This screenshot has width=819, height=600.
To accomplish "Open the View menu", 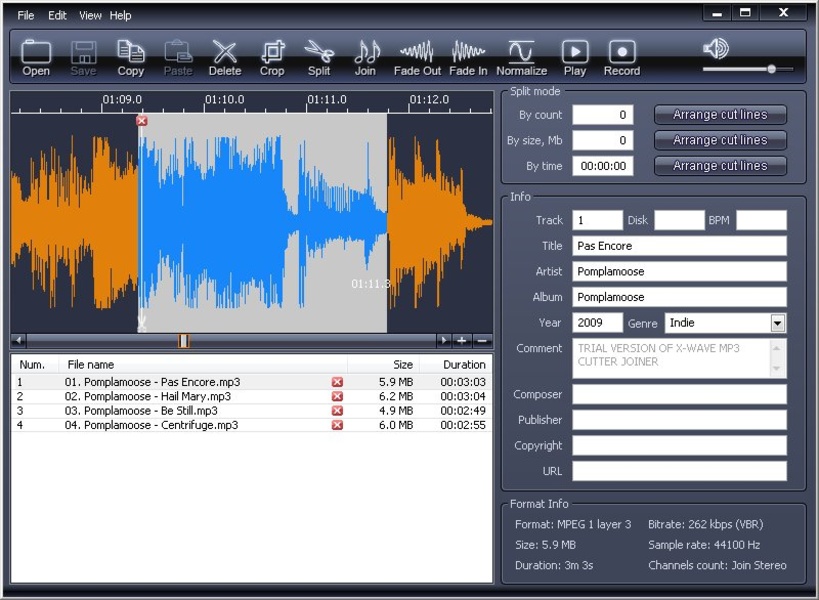I will (x=90, y=16).
